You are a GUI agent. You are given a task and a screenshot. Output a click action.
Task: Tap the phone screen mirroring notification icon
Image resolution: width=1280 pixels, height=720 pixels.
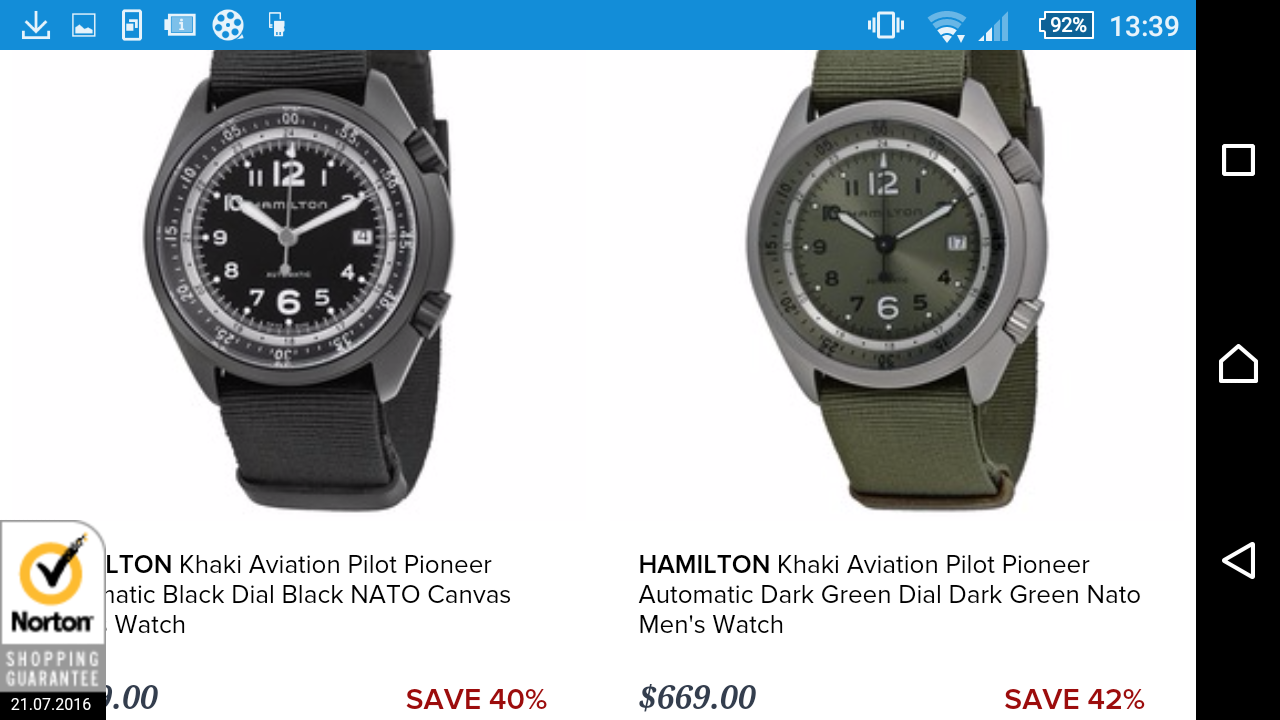click(132, 25)
